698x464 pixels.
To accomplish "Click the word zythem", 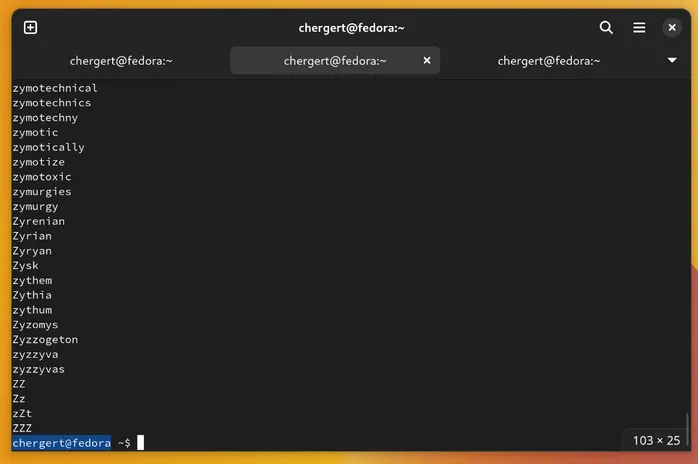I will 32,281.
